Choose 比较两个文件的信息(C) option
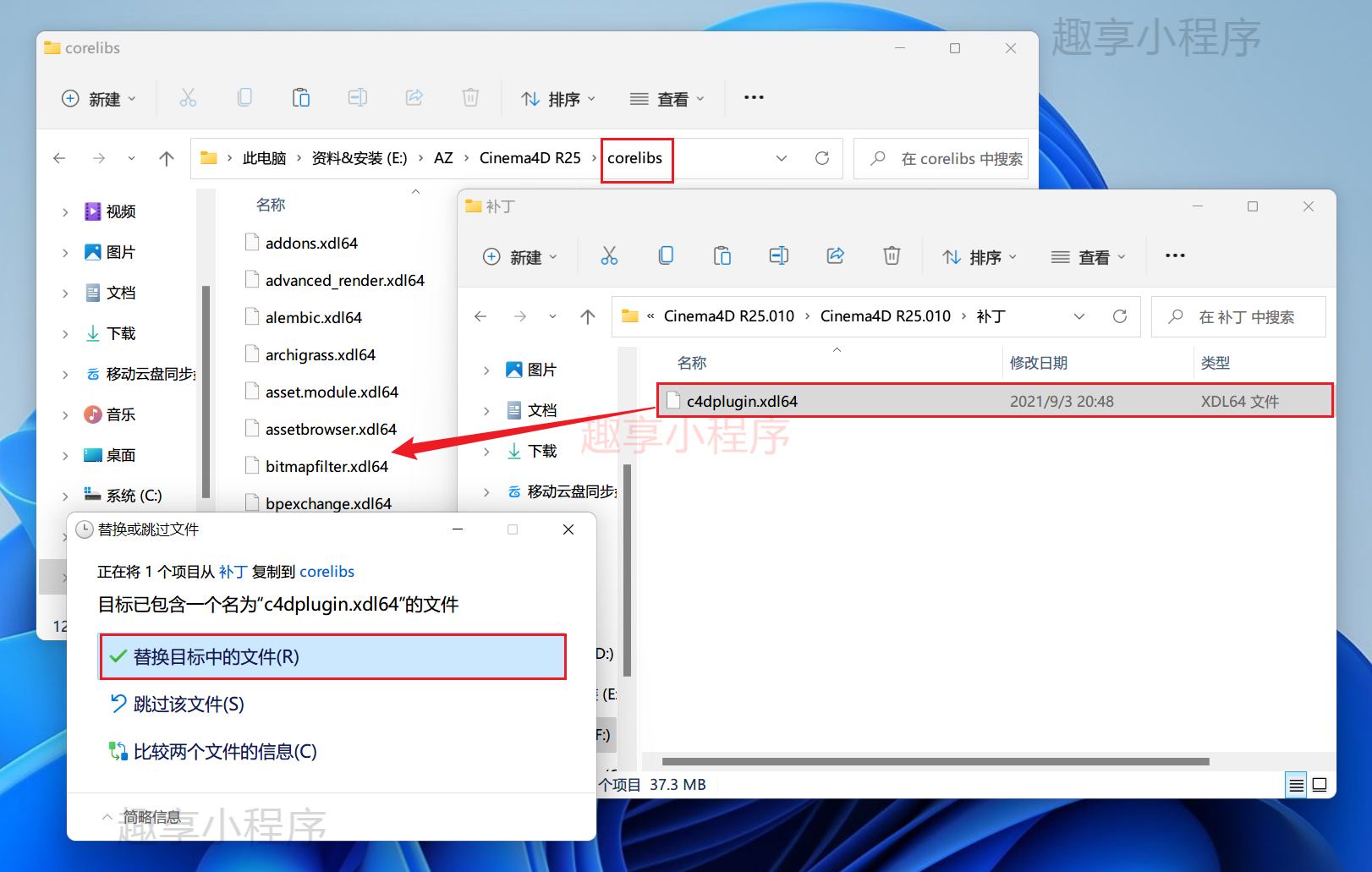This screenshot has width=1372, height=872. pos(213,751)
